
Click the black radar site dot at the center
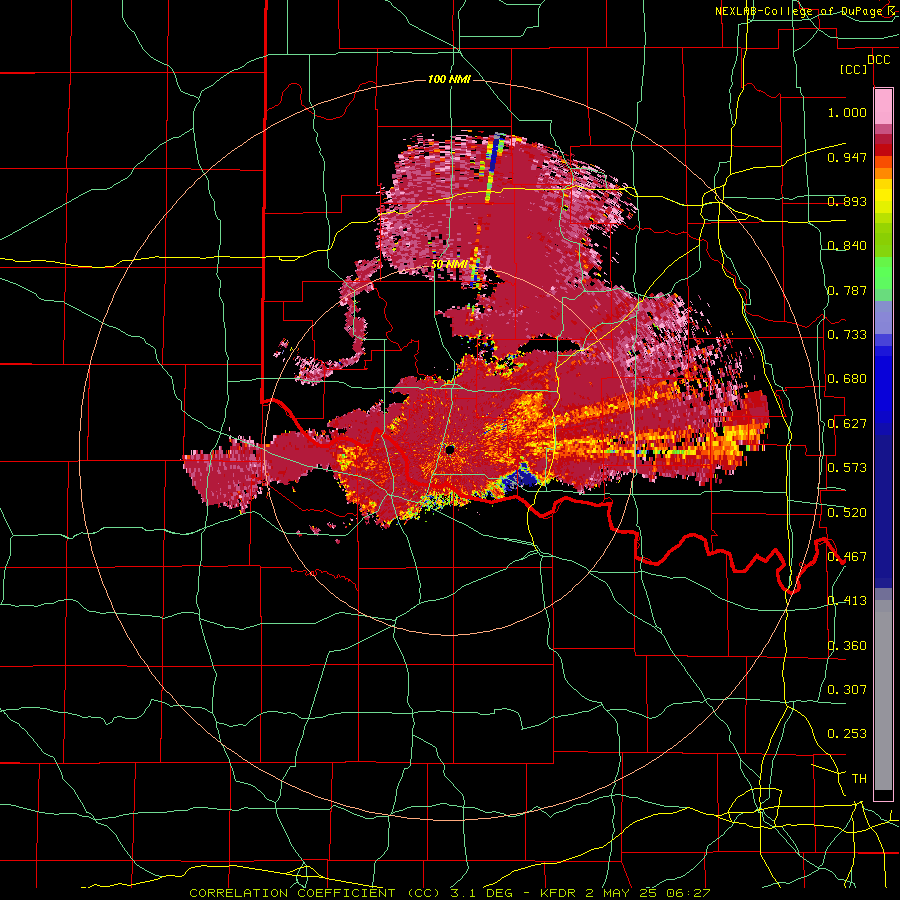coord(450,449)
